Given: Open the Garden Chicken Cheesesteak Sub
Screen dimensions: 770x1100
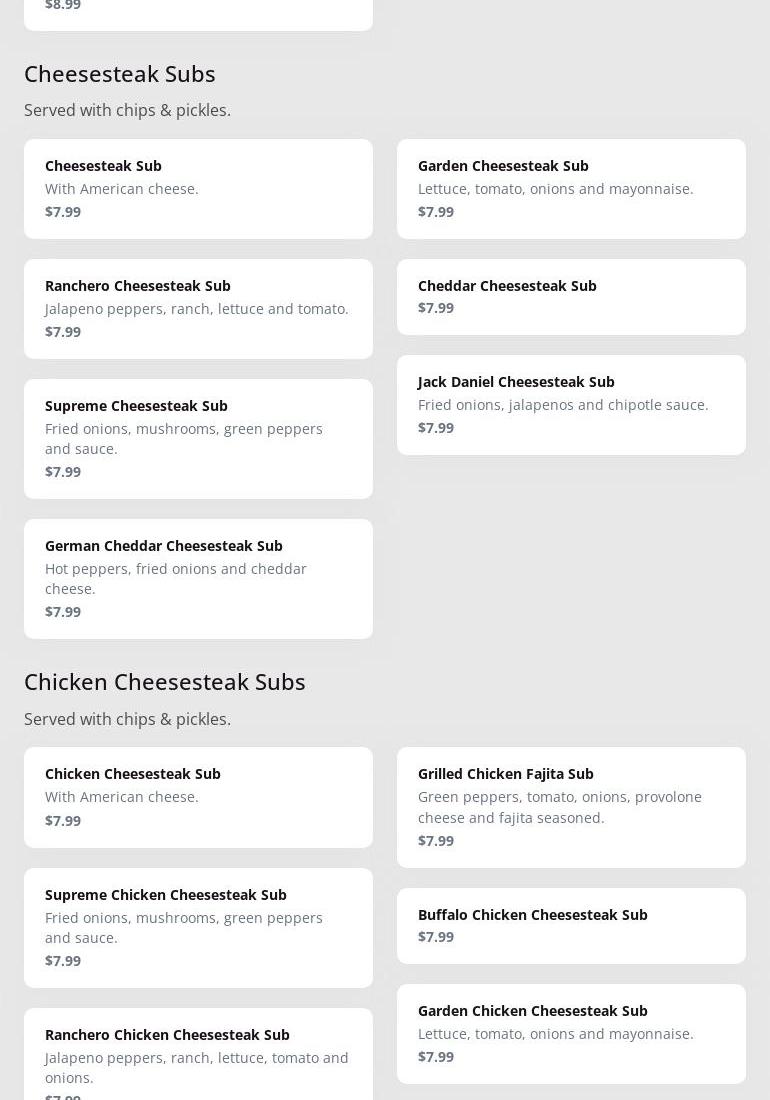Looking at the screenshot, I should tap(571, 1033).
